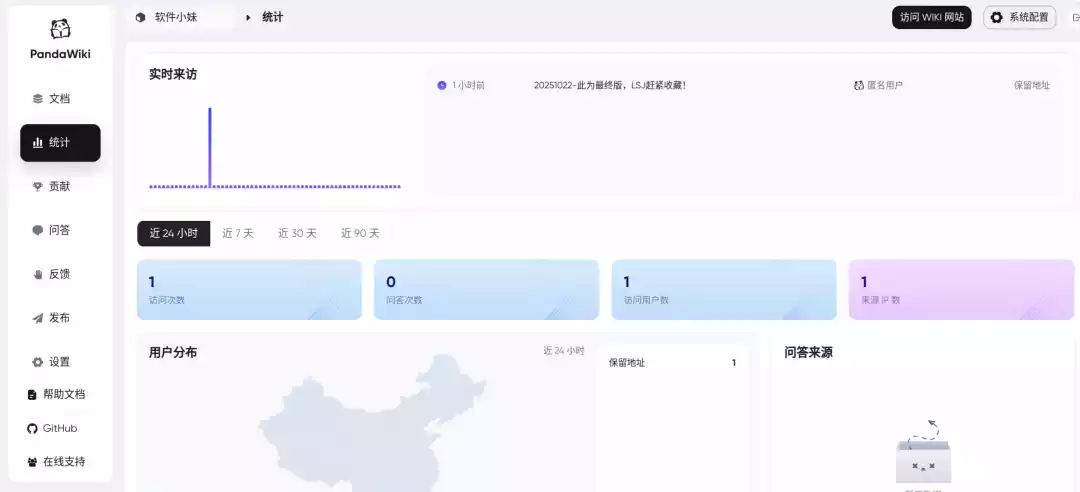1080x492 pixels.
Task: Select the 统计 statistics menu item
Action: (60, 143)
